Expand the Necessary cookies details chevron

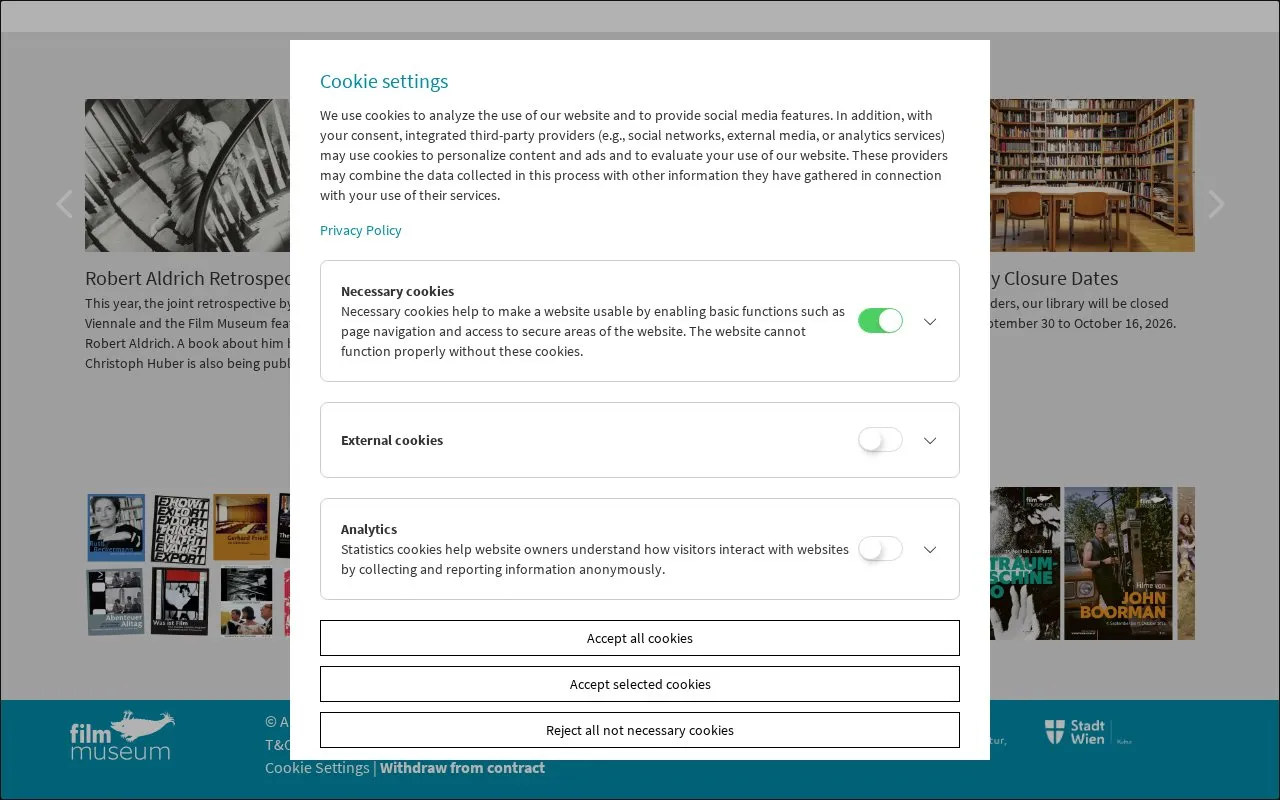click(930, 321)
